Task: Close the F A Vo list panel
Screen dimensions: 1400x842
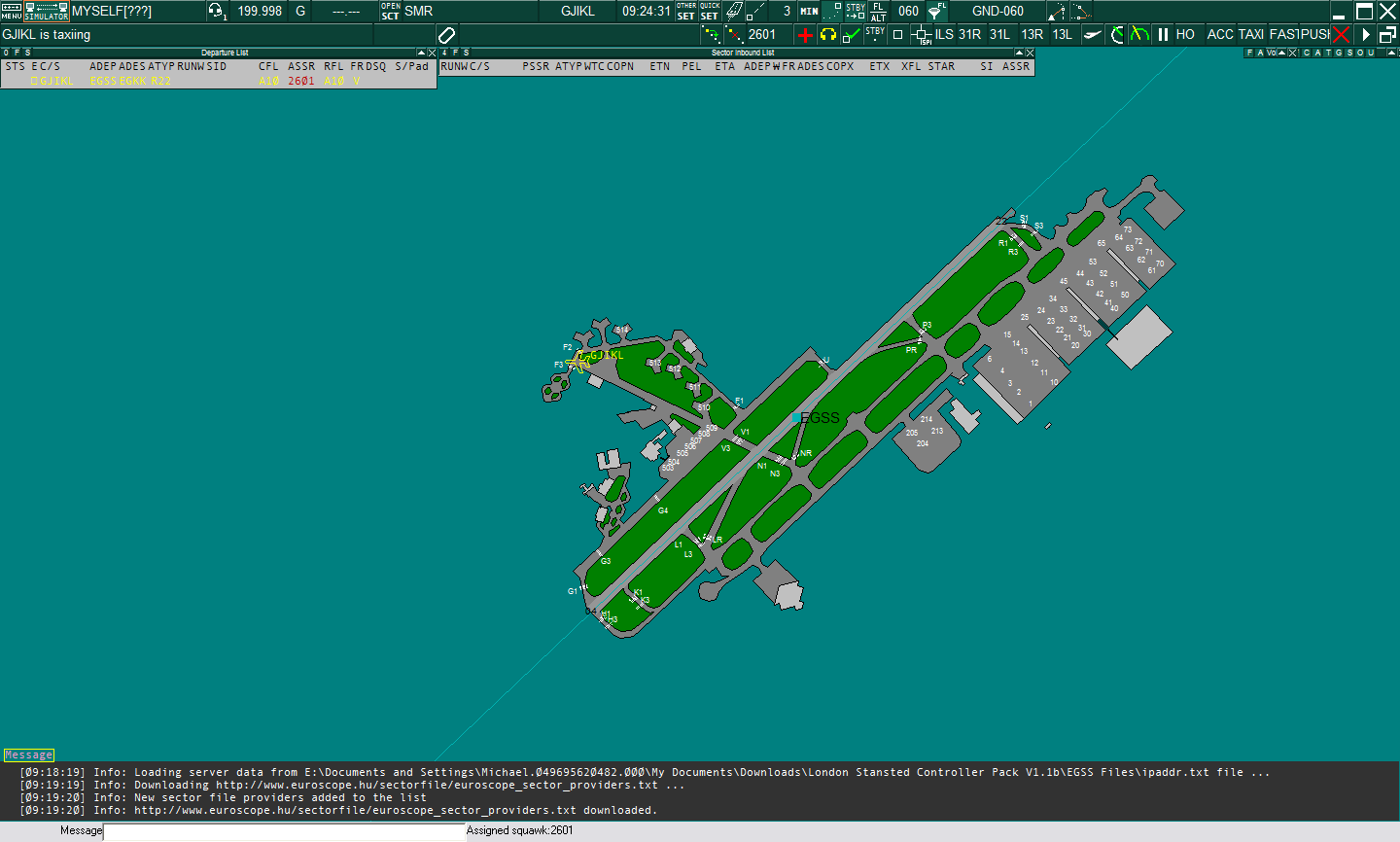Action: [x=1293, y=53]
